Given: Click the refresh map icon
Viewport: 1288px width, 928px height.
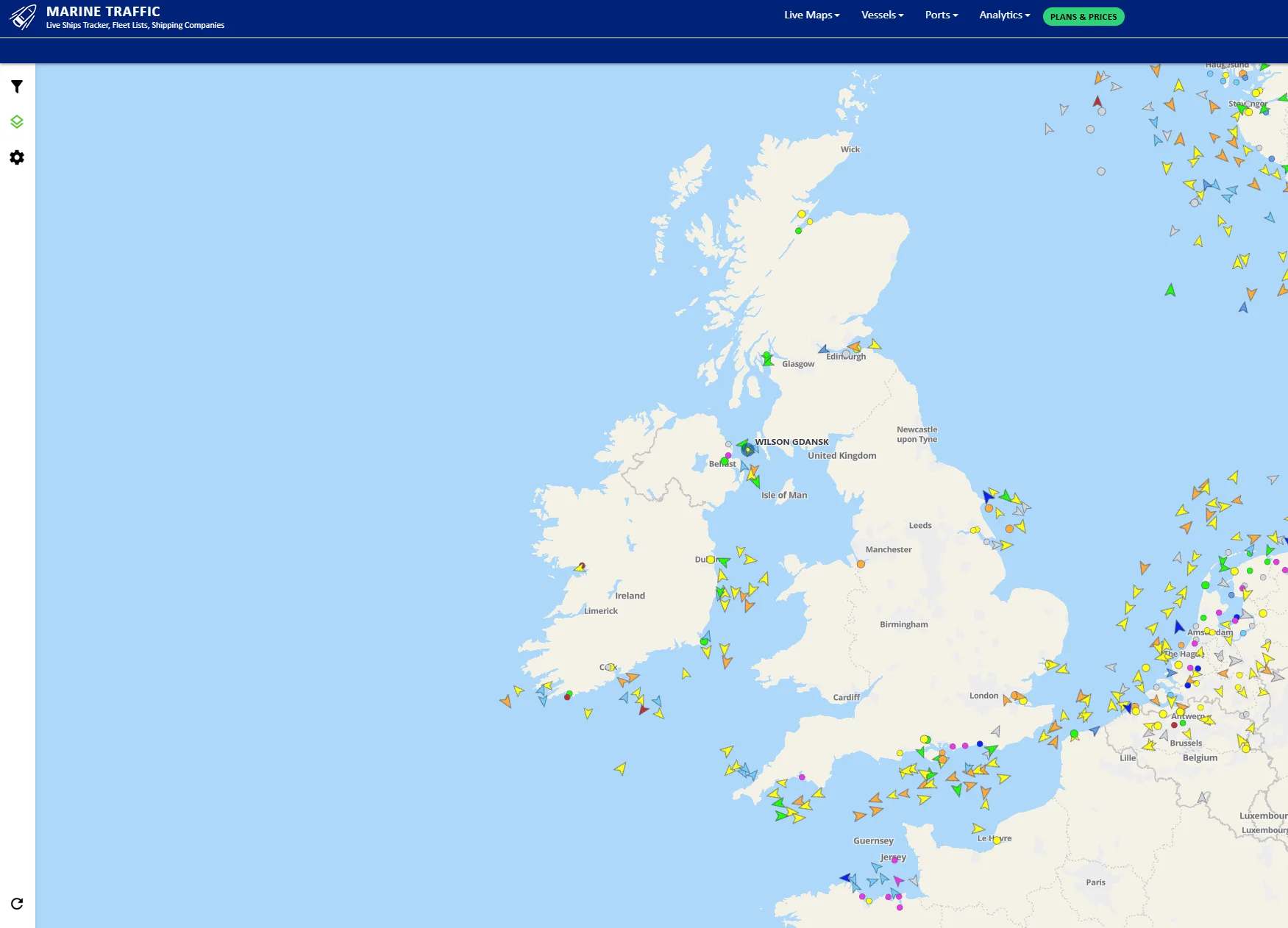Looking at the screenshot, I should point(17,904).
